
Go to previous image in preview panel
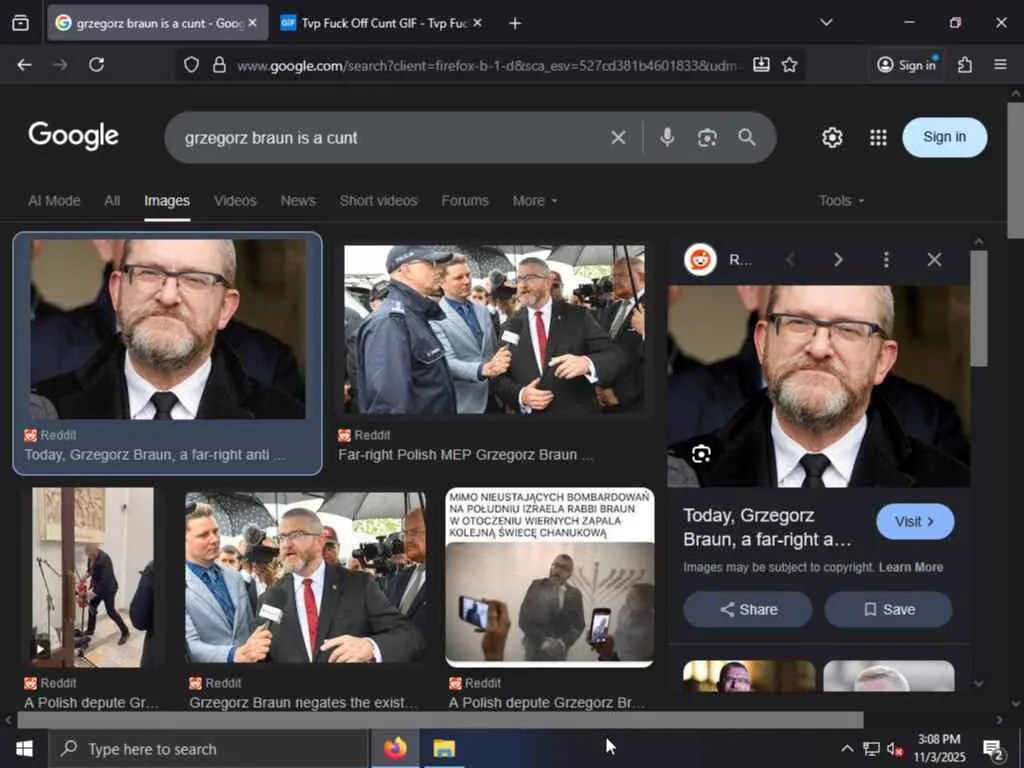tap(790, 260)
